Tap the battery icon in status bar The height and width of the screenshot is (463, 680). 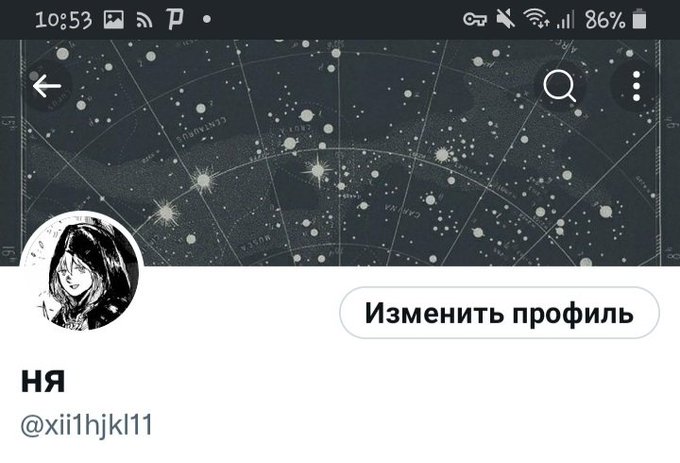[640, 20]
